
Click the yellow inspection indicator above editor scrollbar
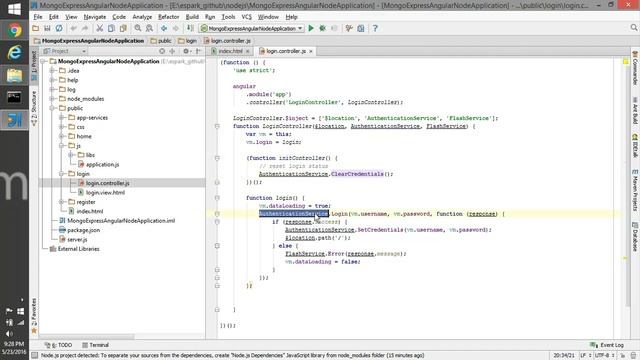click(625, 62)
